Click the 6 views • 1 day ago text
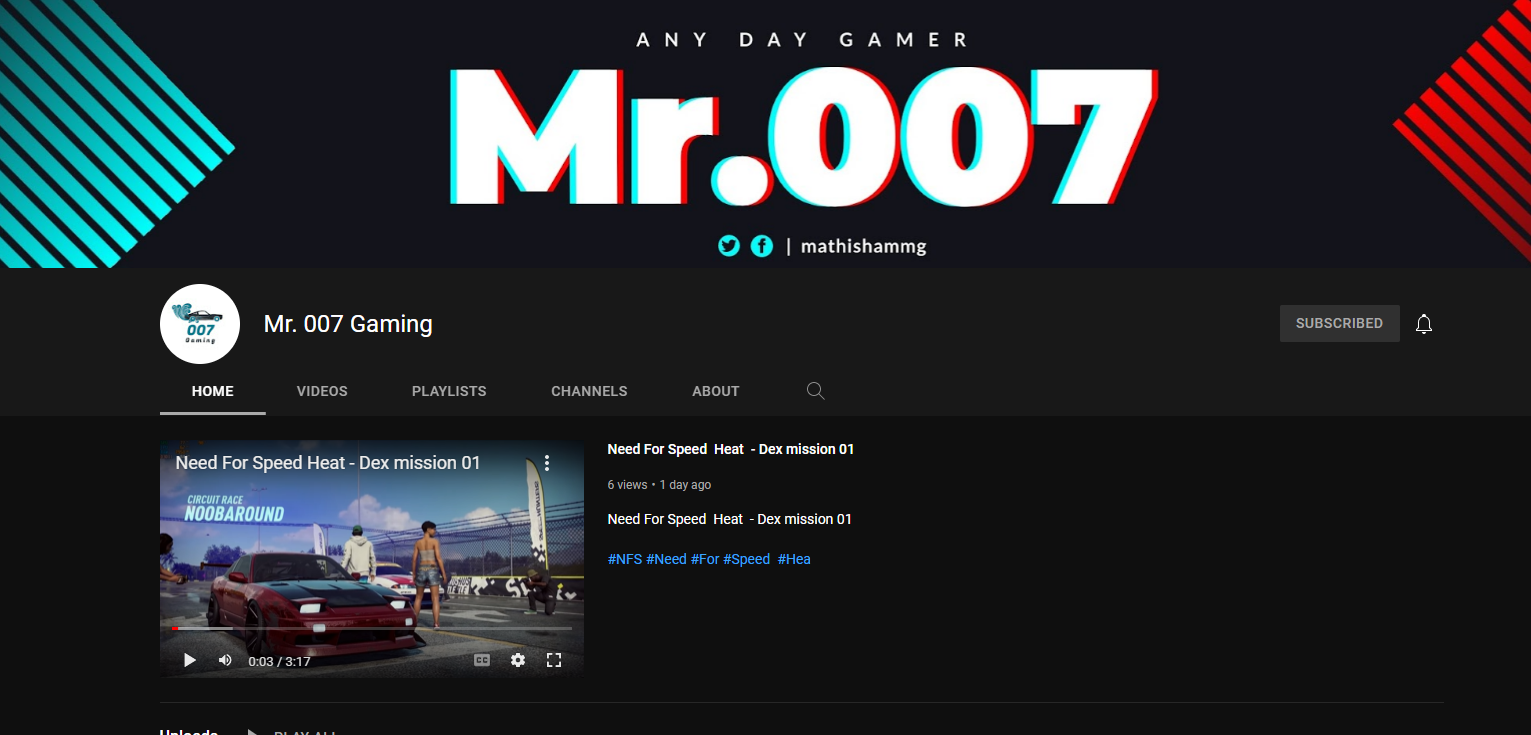Viewport: 1531px width, 735px height. click(x=659, y=485)
